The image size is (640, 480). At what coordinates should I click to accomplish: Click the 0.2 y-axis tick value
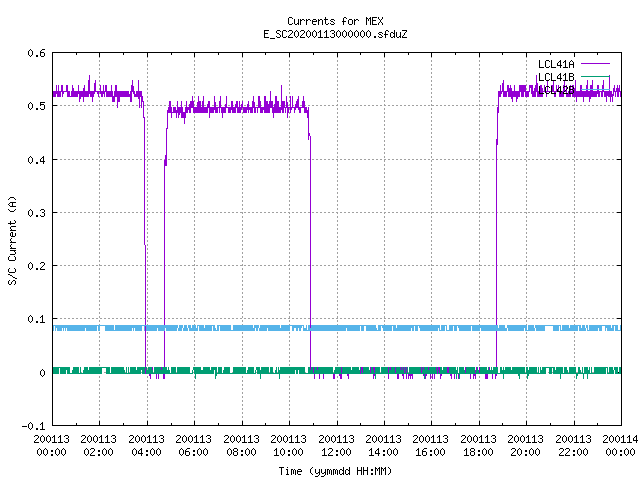pos(36,266)
